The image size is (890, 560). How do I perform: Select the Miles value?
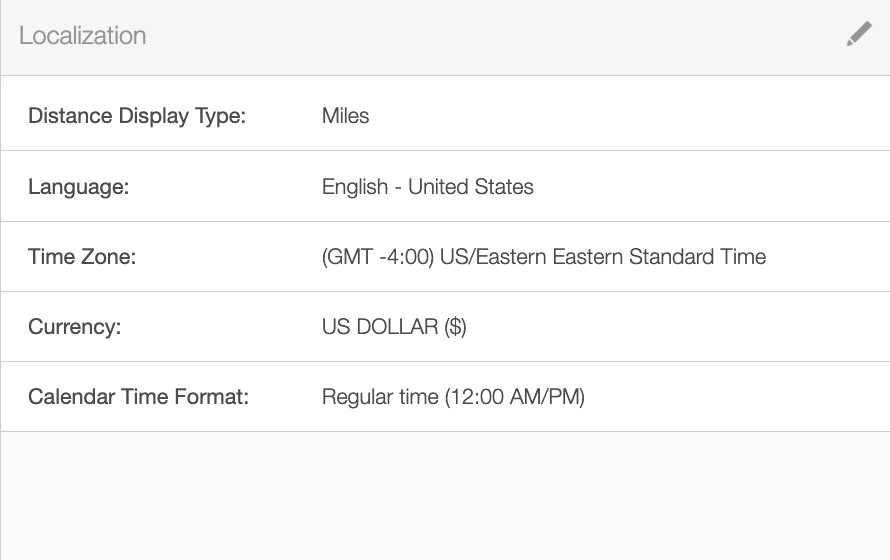click(345, 116)
